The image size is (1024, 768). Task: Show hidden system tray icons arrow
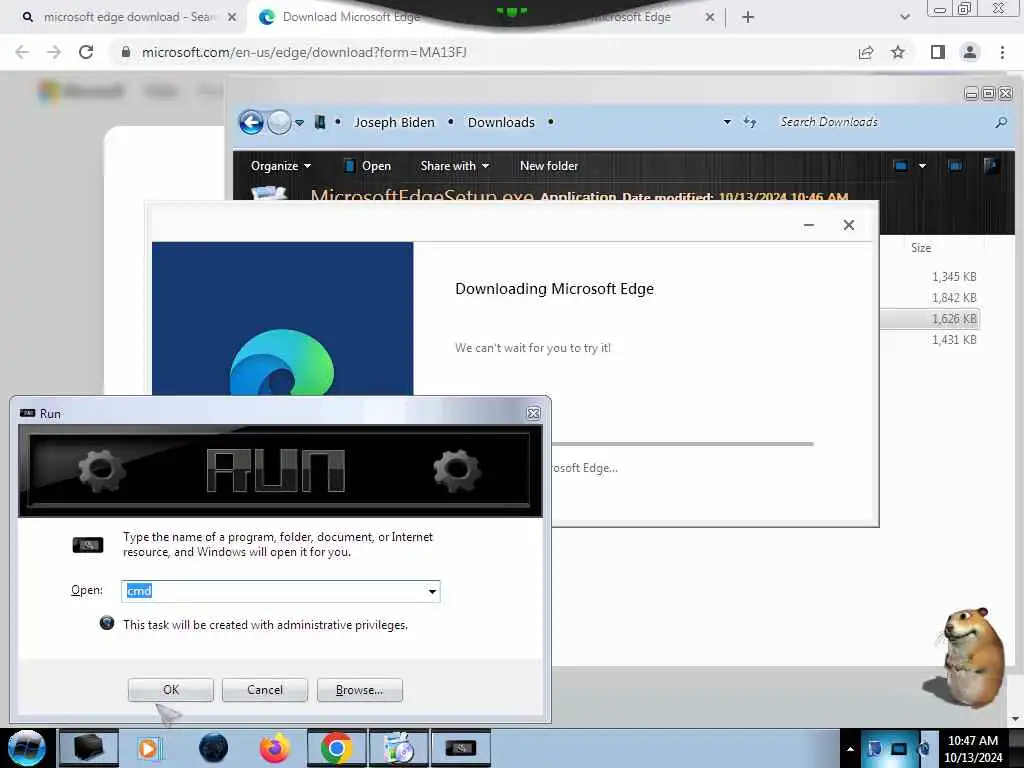click(850, 749)
